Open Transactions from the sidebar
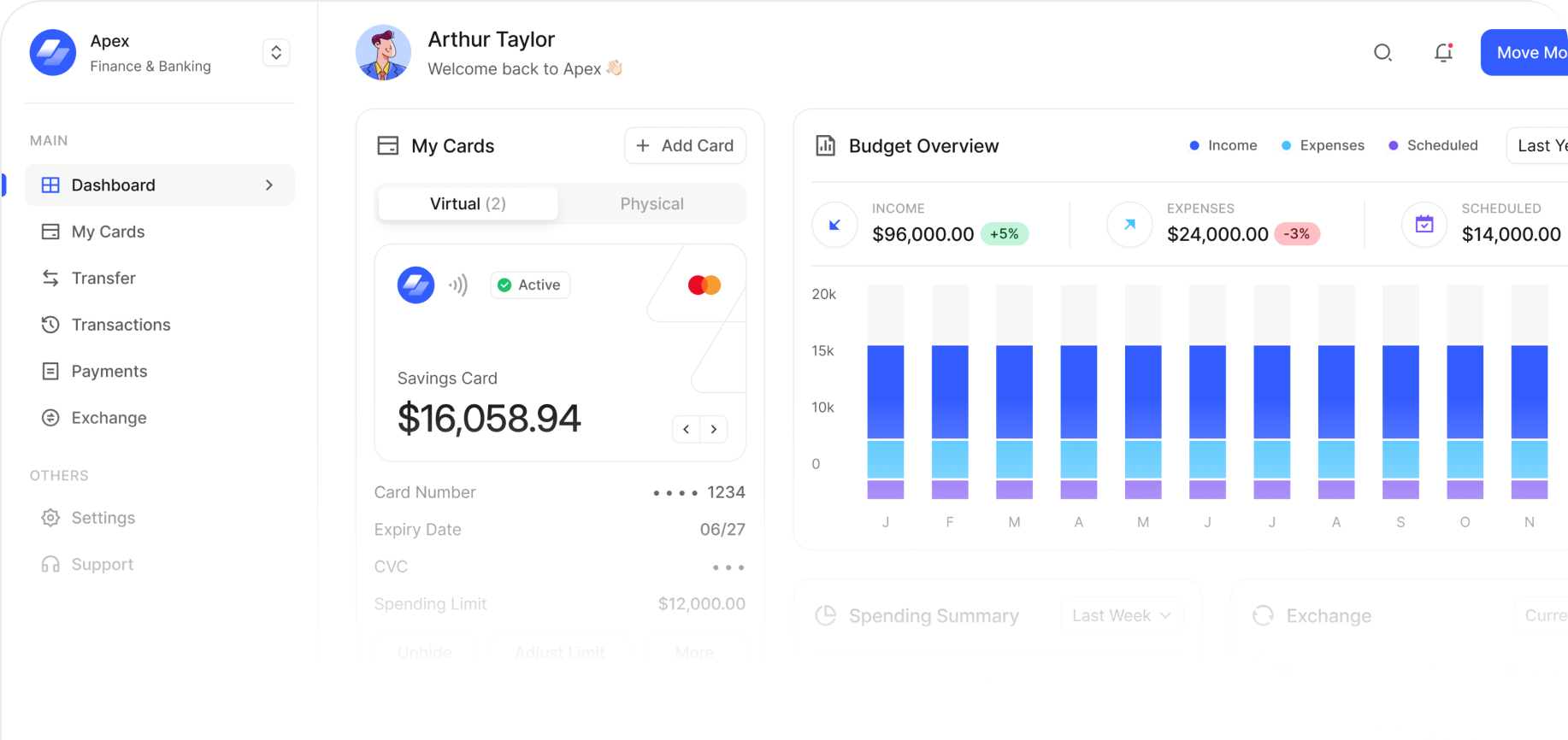Screen dimensions: 1568x740 (121, 325)
